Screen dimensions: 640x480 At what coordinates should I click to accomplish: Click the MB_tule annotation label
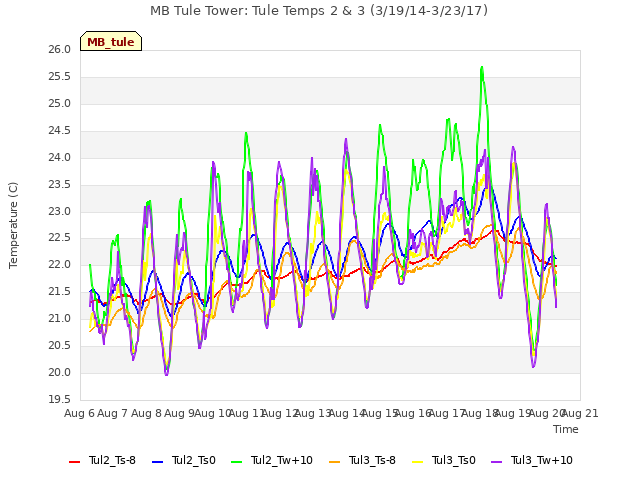(111, 41)
